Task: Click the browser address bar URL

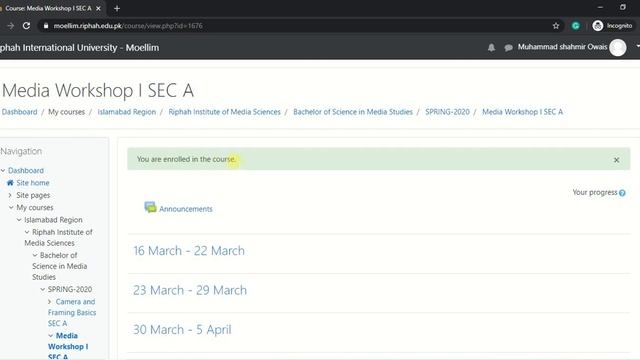Action: coord(128,26)
